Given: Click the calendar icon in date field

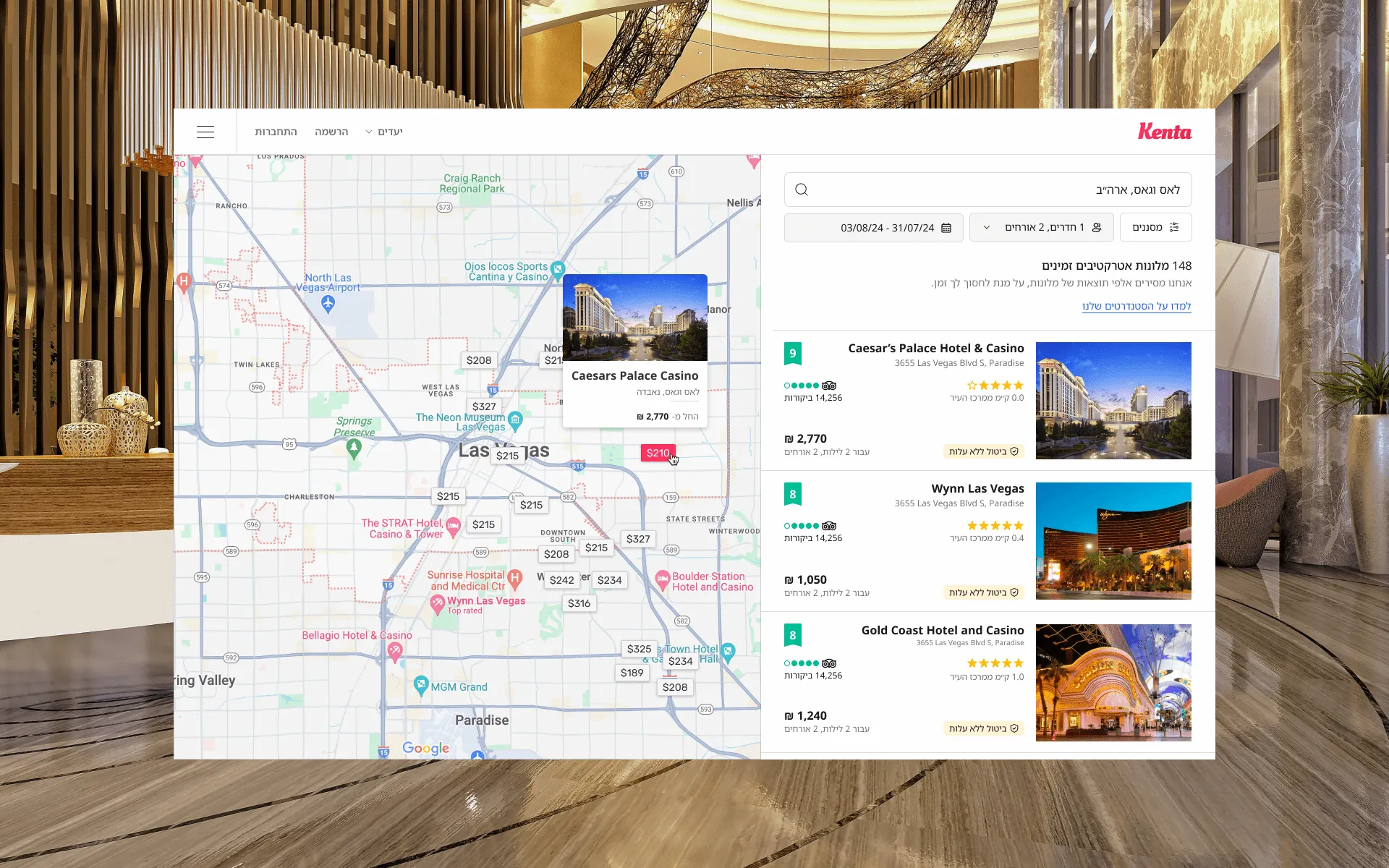Looking at the screenshot, I should (946, 228).
